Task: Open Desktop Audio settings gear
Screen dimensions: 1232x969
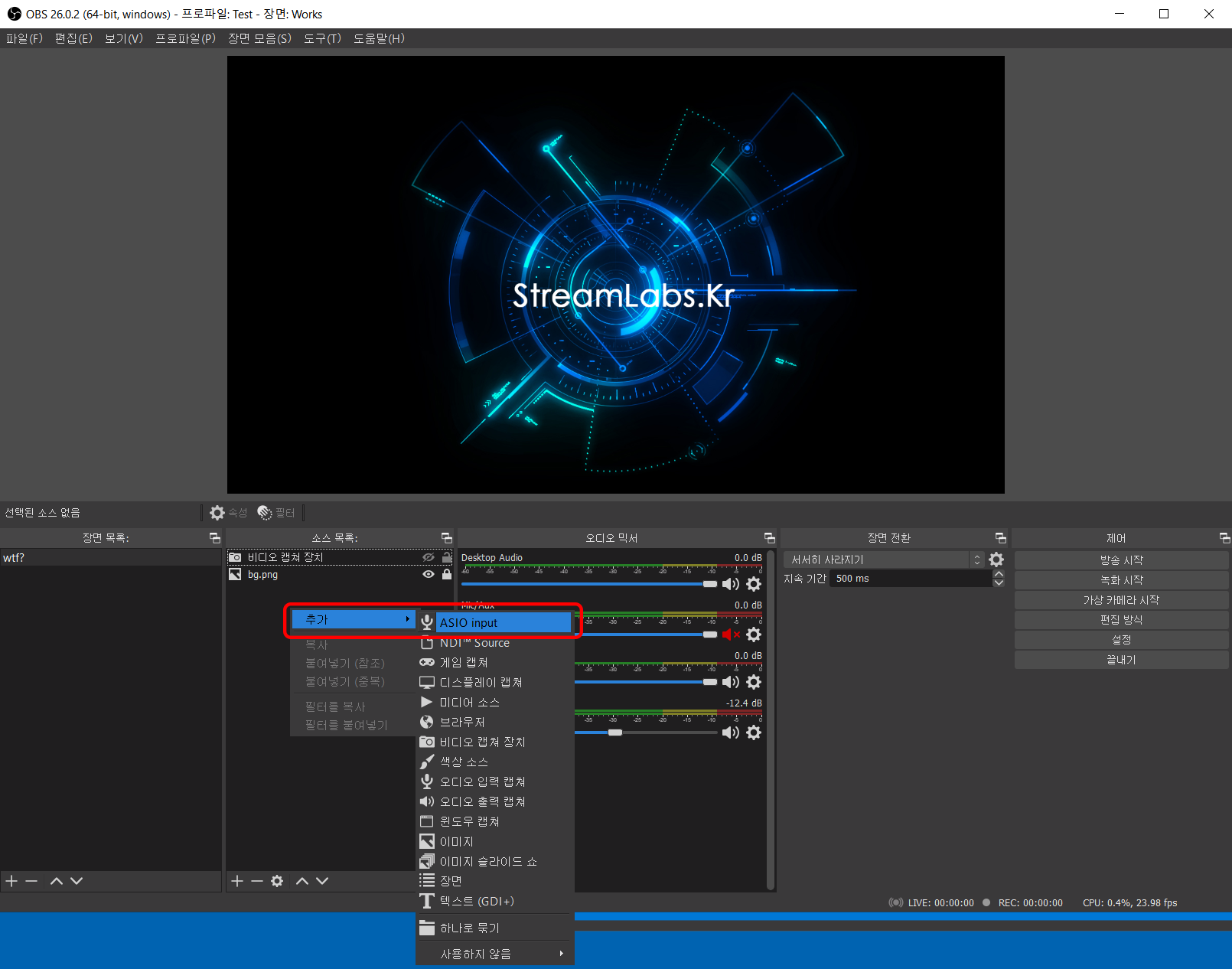Action: pos(754,584)
